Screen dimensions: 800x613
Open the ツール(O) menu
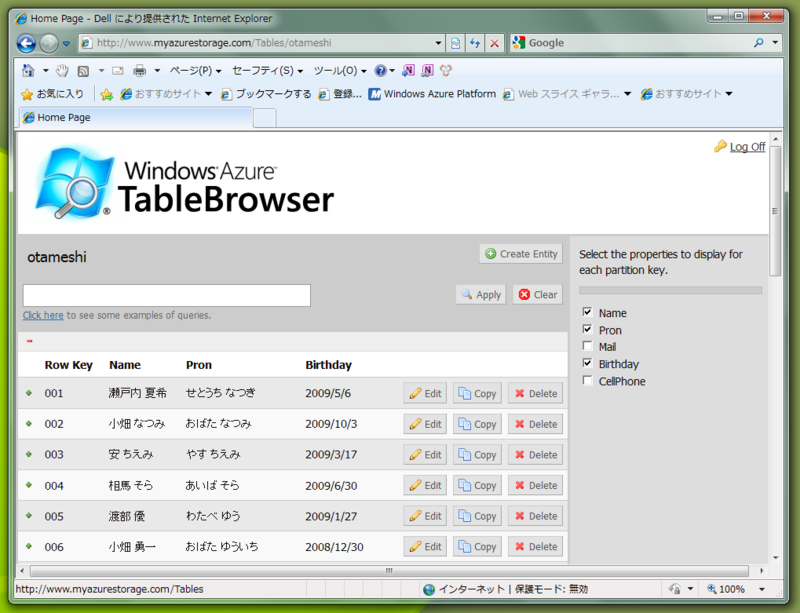tap(340, 71)
